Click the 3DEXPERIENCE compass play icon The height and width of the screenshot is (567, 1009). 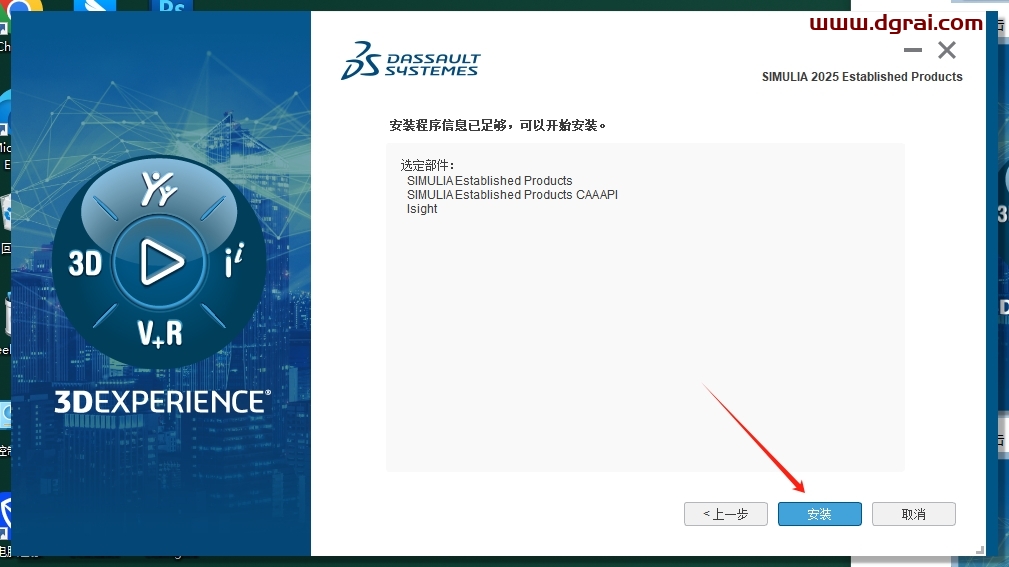tap(160, 261)
